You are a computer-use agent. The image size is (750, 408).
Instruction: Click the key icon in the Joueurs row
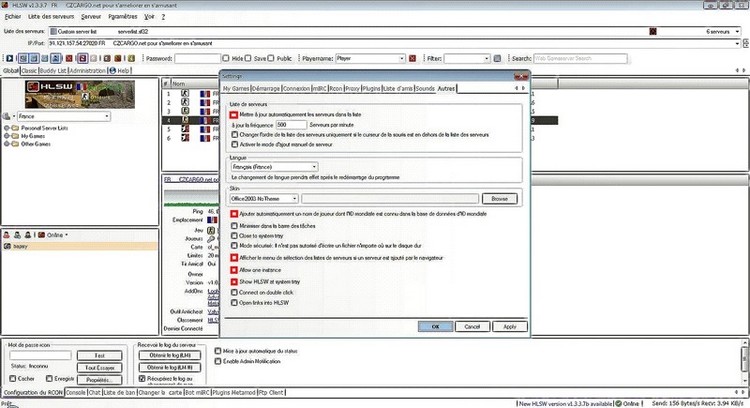point(210,239)
